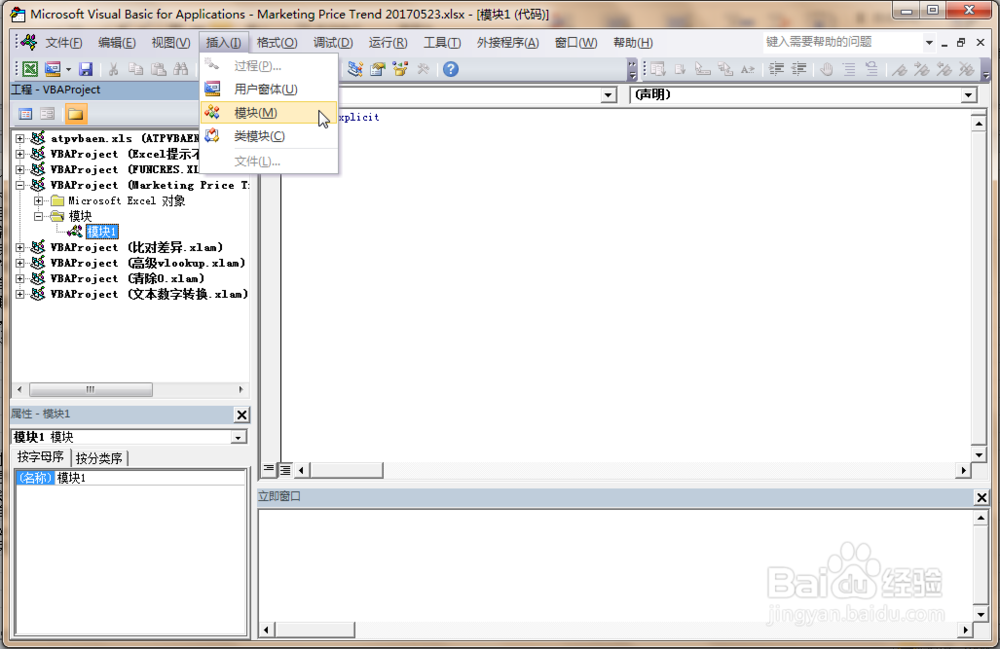
Task: Expand the VBAProject (高级vlookup.xlam) node
Action: [x=20, y=263]
